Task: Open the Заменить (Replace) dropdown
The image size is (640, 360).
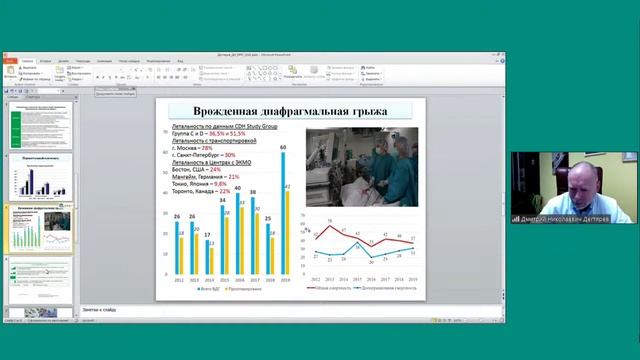Action: click(371, 73)
